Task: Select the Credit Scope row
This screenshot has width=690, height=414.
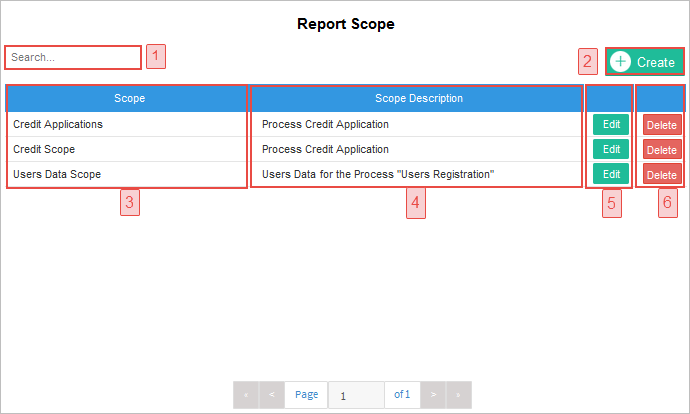Action: (x=44, y=149)
